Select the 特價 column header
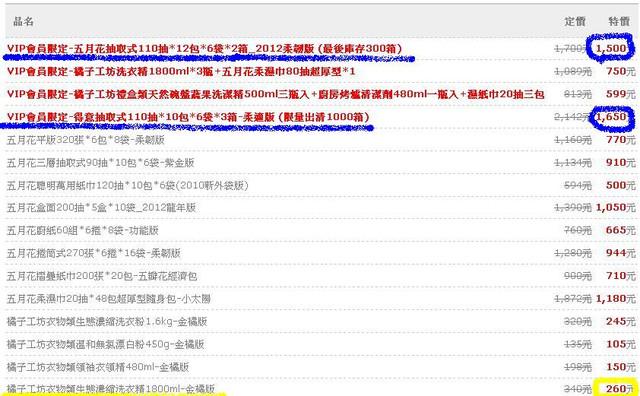This screenshot has height=396, width=640. pos(619,21)
